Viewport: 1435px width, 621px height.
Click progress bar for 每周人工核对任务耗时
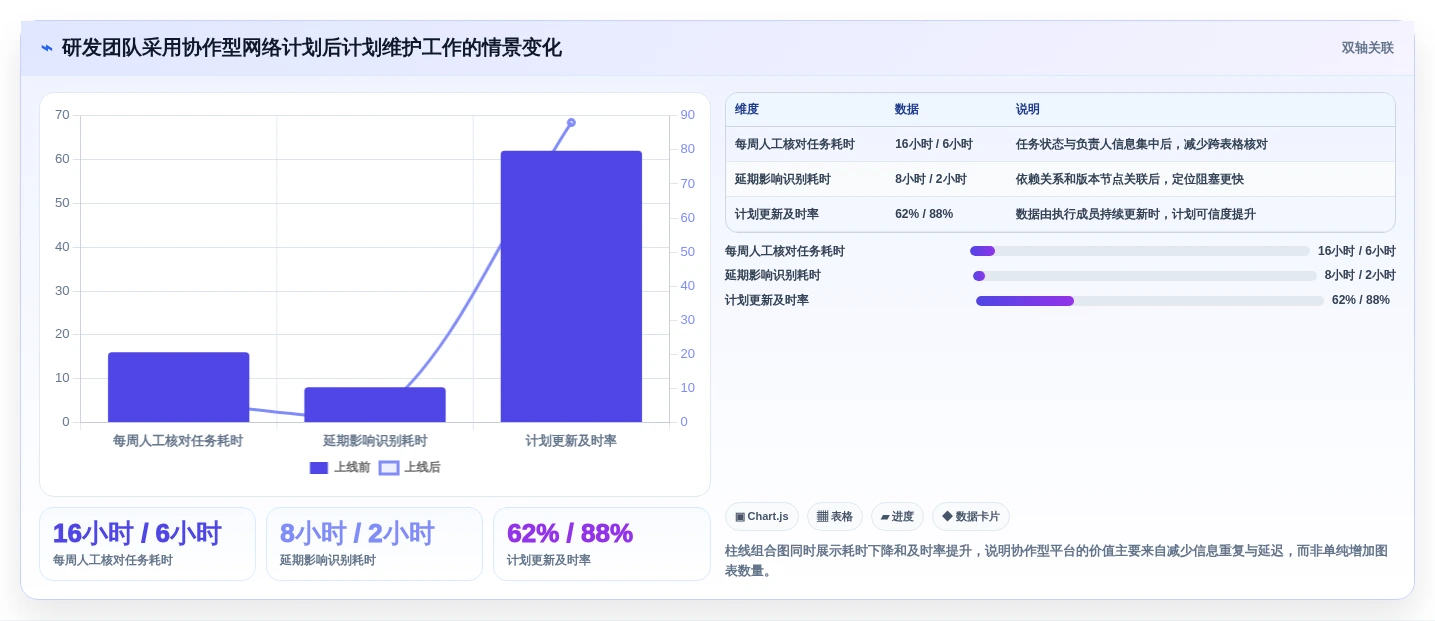[1139, 251]
